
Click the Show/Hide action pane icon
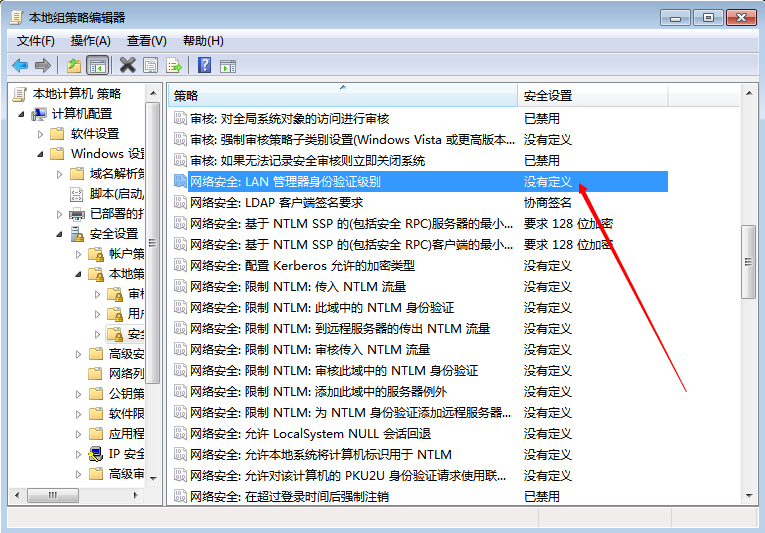228,65
